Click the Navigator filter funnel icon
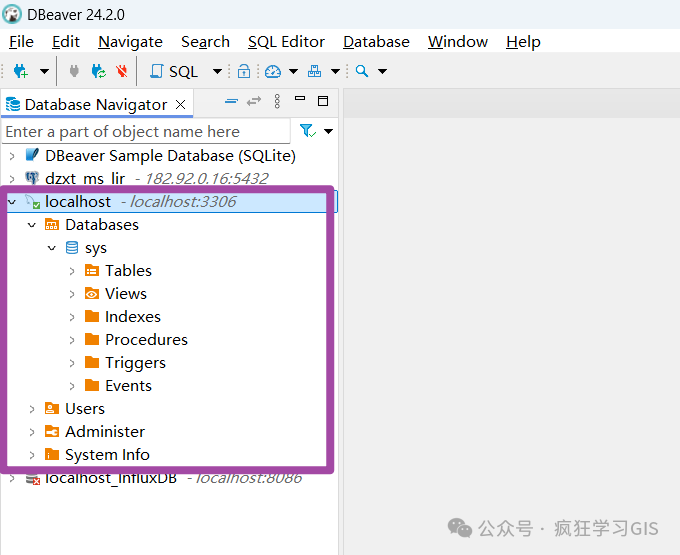This screenshot has width=680, height=555. point(307,131)
